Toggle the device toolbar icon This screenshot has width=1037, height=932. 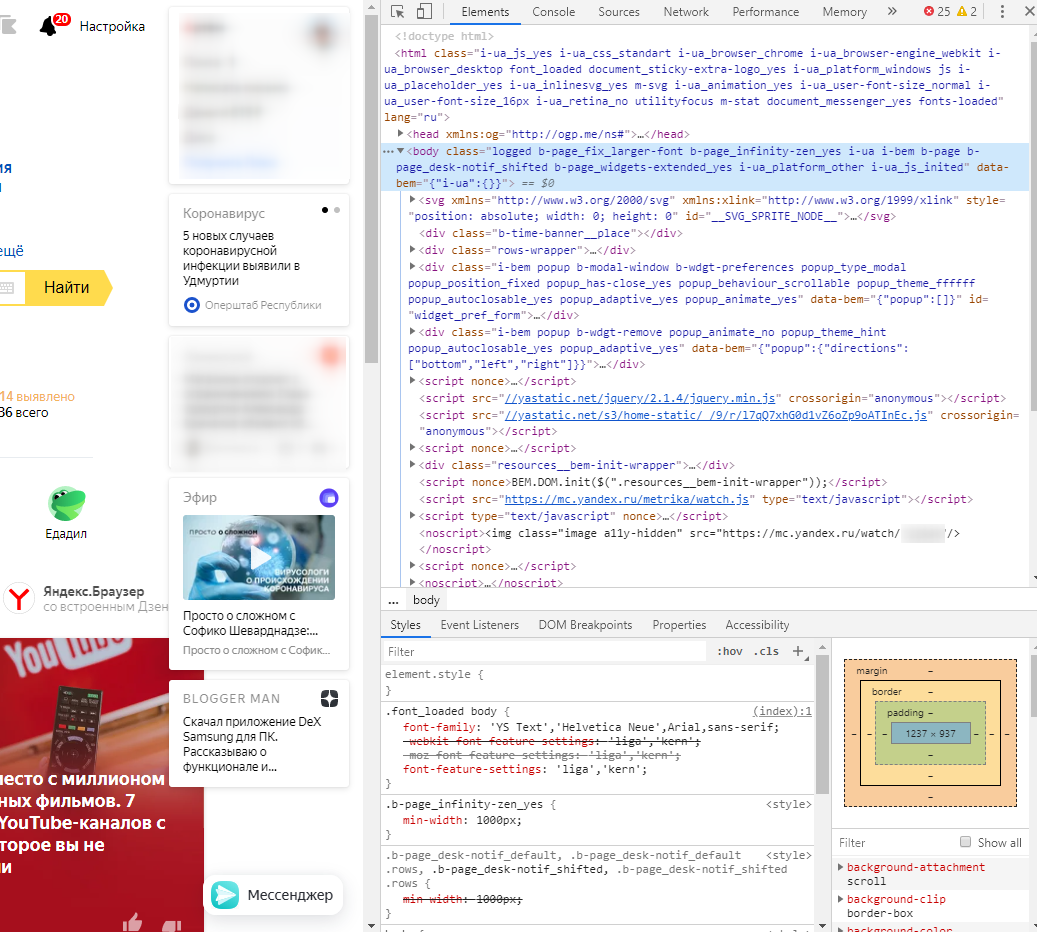coord(424,12)
